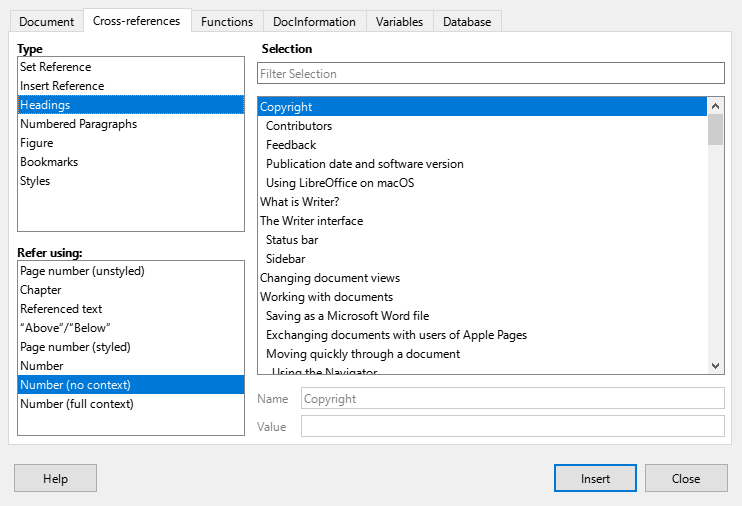Choose The Writer interface heading
The image size is (742, 506).
click(x=482, y=221)
